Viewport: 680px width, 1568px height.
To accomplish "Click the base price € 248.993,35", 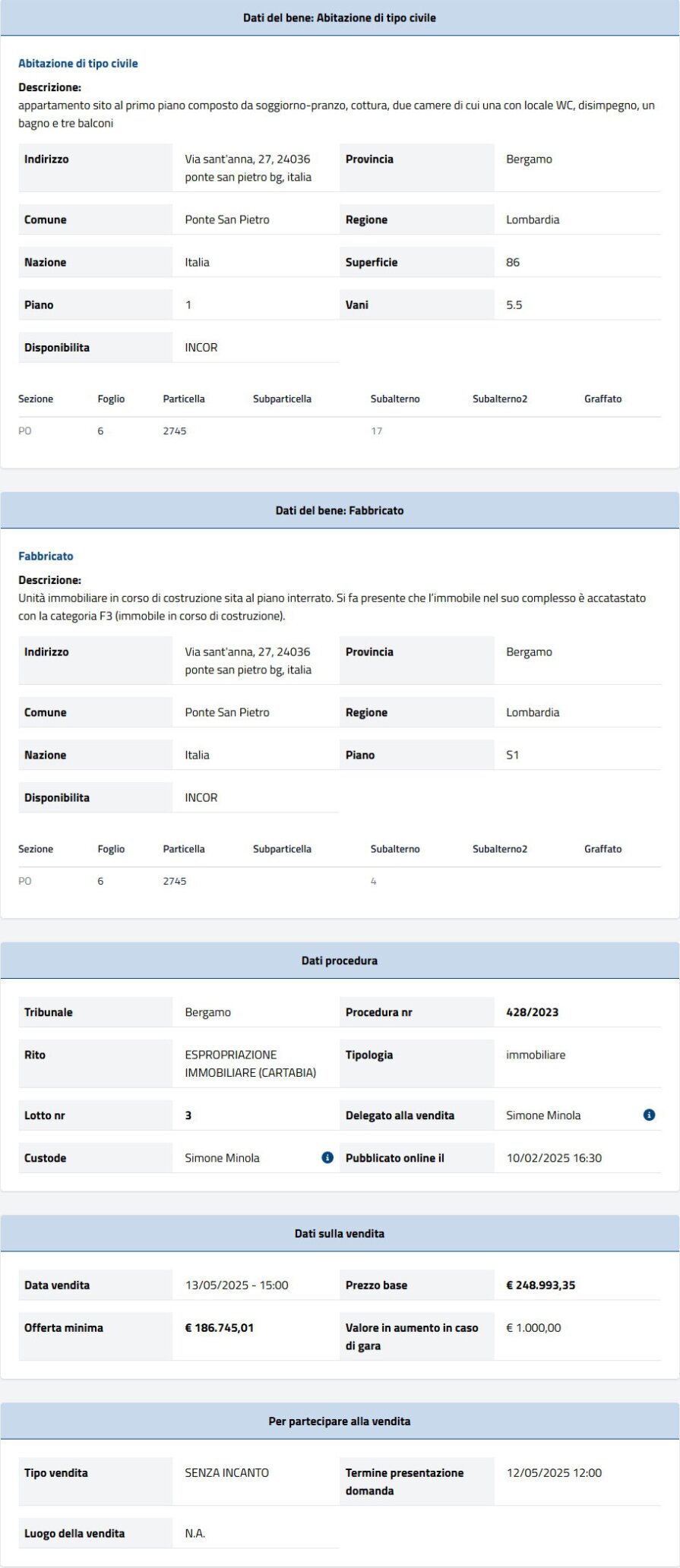I will pyautogui.click(x=540, y=1285).
